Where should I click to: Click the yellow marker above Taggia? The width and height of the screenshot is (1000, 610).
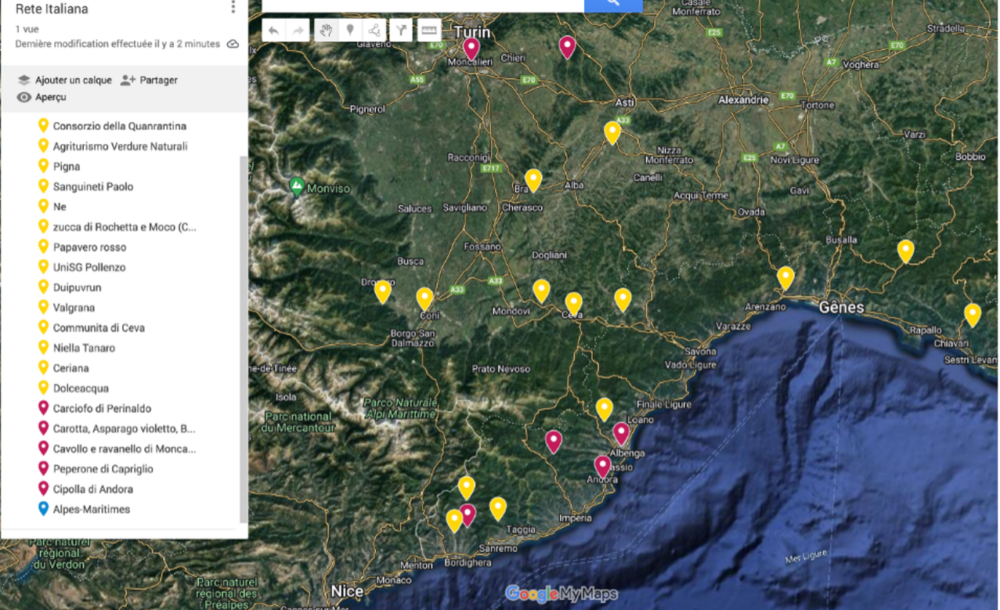[x=498, y=509]
